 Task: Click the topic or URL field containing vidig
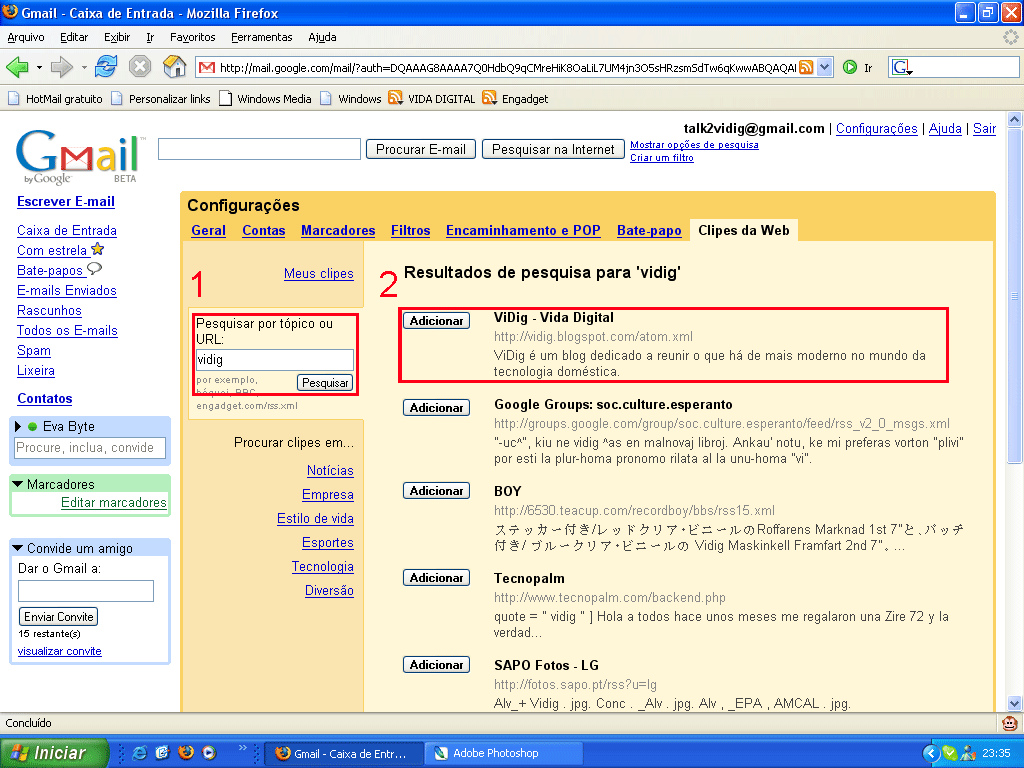coord(275,360)
